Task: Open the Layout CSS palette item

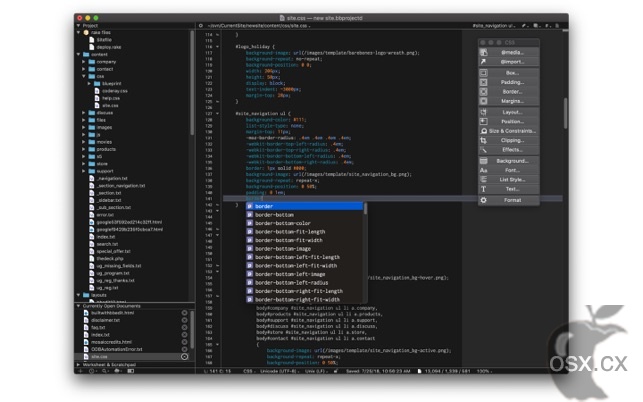Action: (508, 112)
